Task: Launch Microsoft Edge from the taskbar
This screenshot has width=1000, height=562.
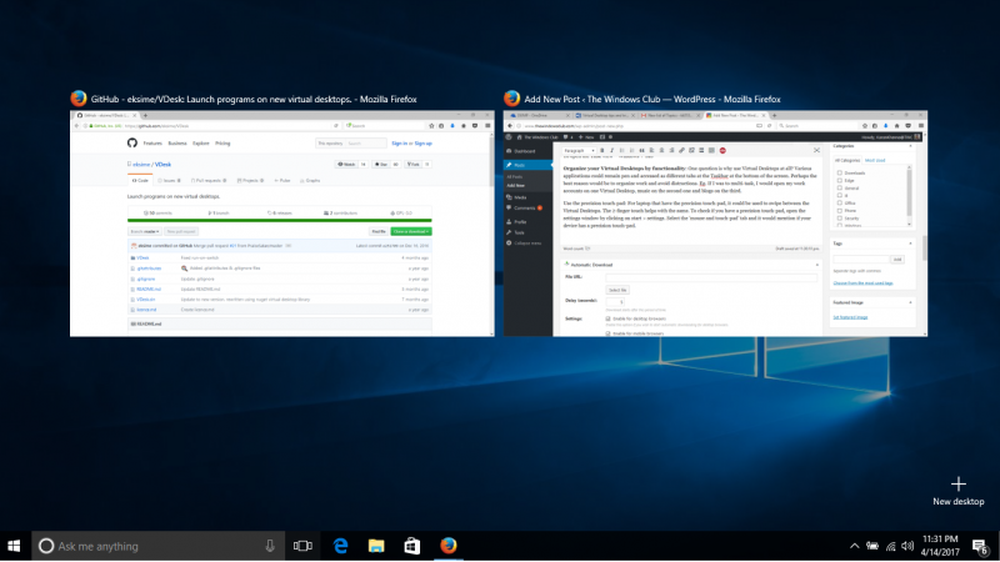Action: (x=341, y=546)
